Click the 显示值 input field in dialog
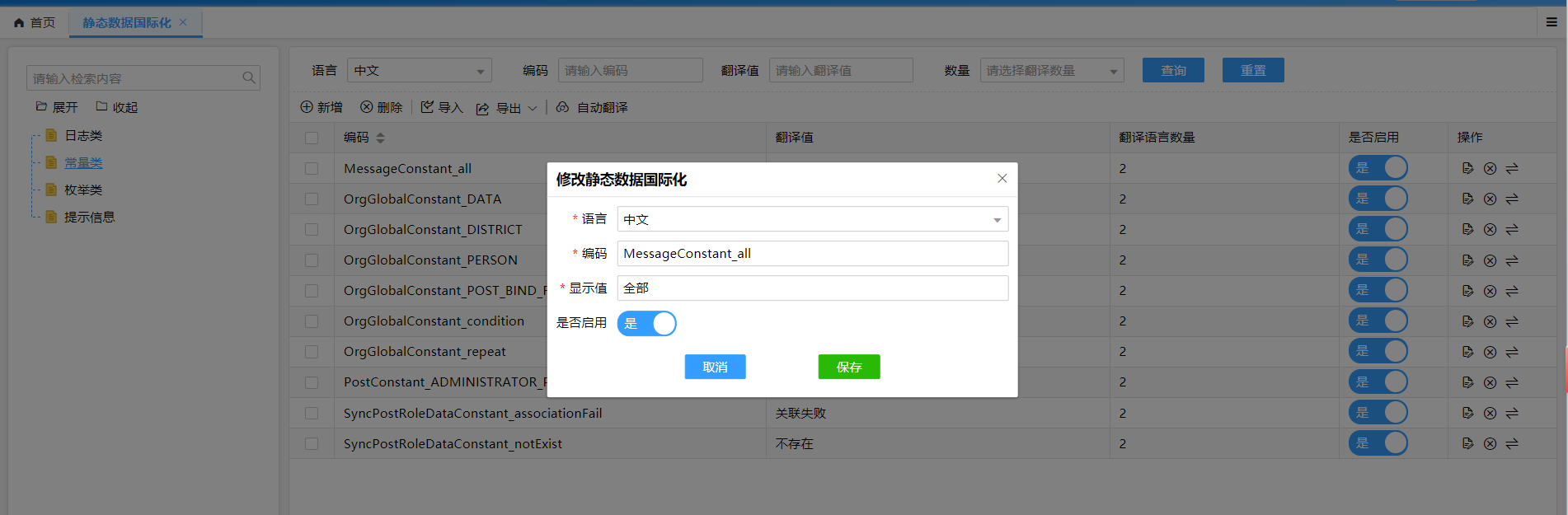This screenshot has width=1568, height=515. pos(812,288)
